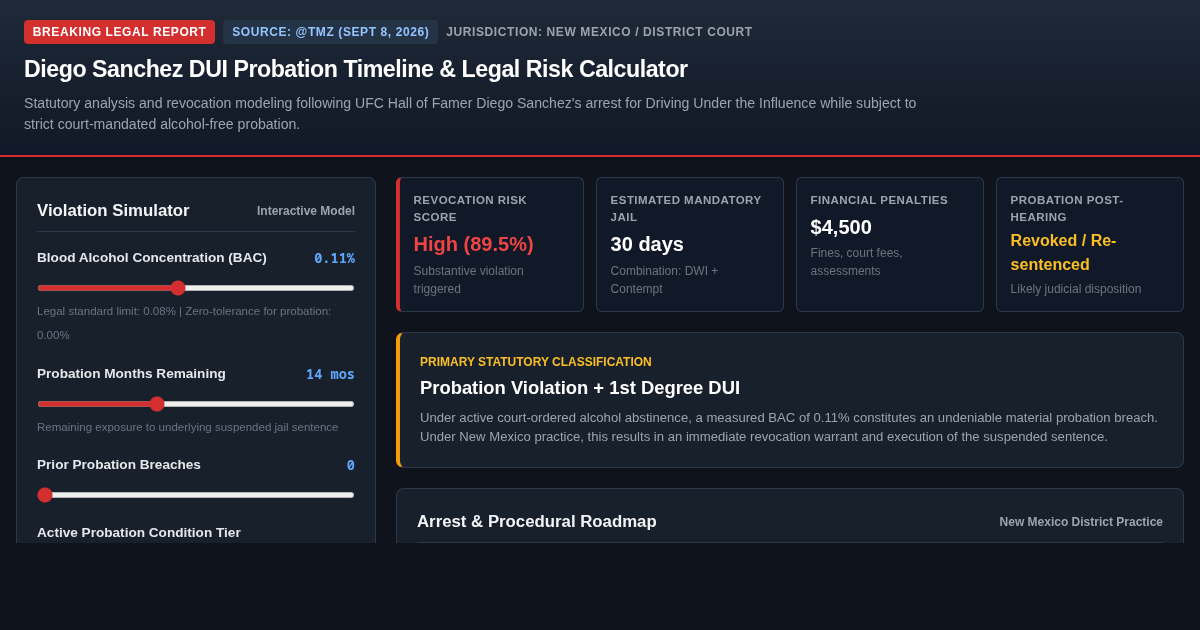
Task: Click the Blood Alcohol Concentration (BAC) label
Action: point(152,258)
